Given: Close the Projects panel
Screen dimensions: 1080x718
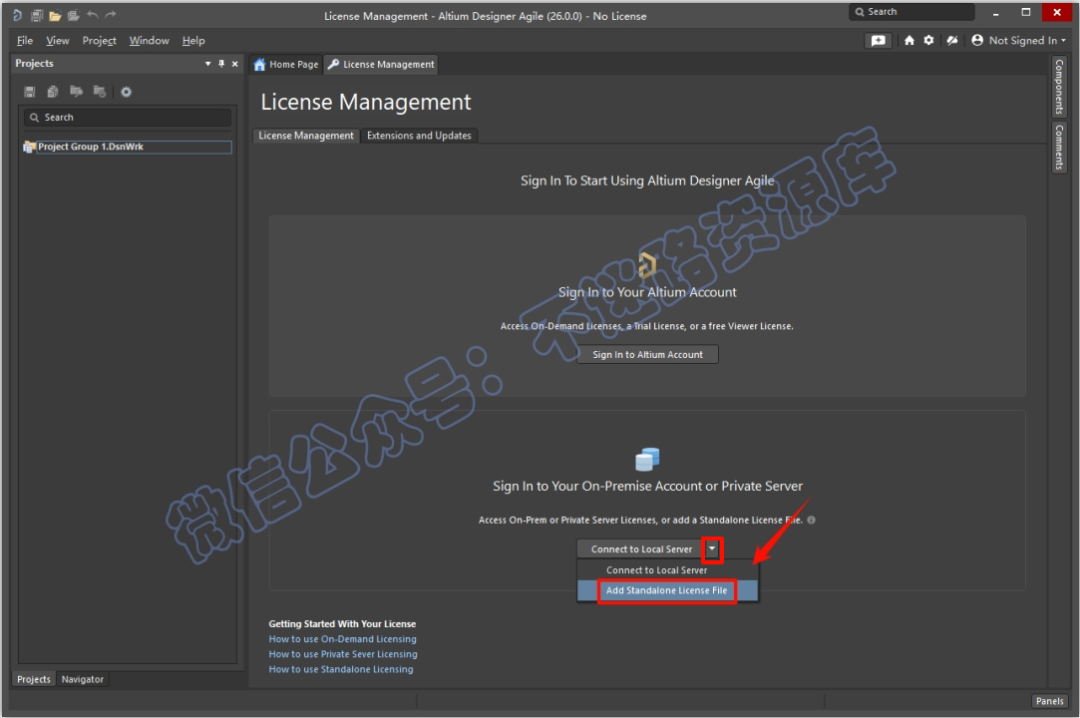Looking at the screenshot, I should point(235,63).
